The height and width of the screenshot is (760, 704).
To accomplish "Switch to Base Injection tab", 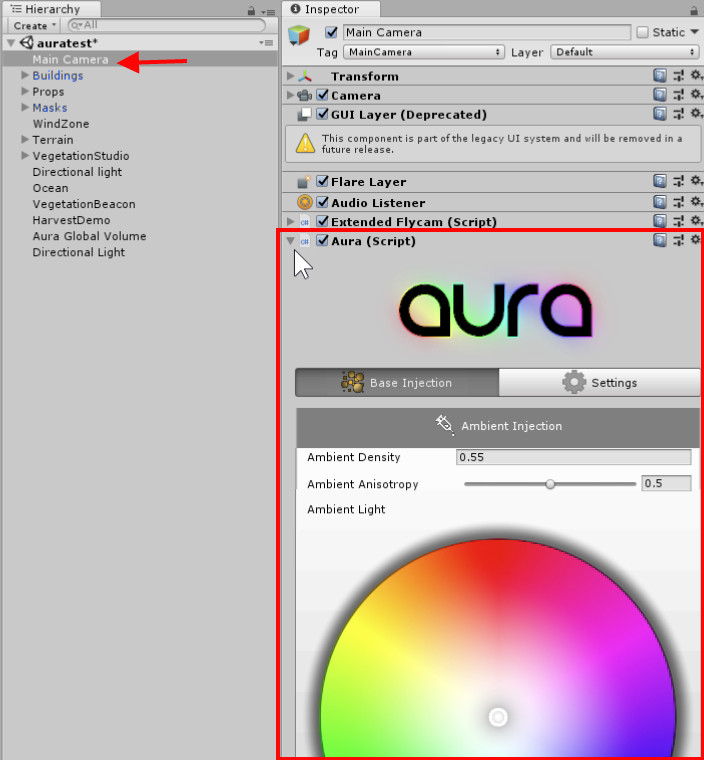I will (397, 382).
